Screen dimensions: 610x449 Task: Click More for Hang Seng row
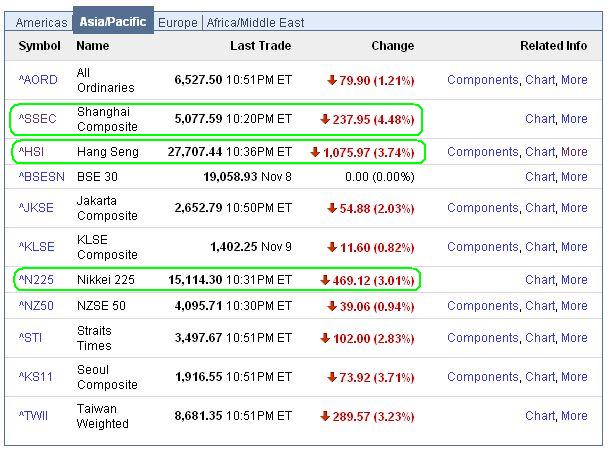point(574,152)
